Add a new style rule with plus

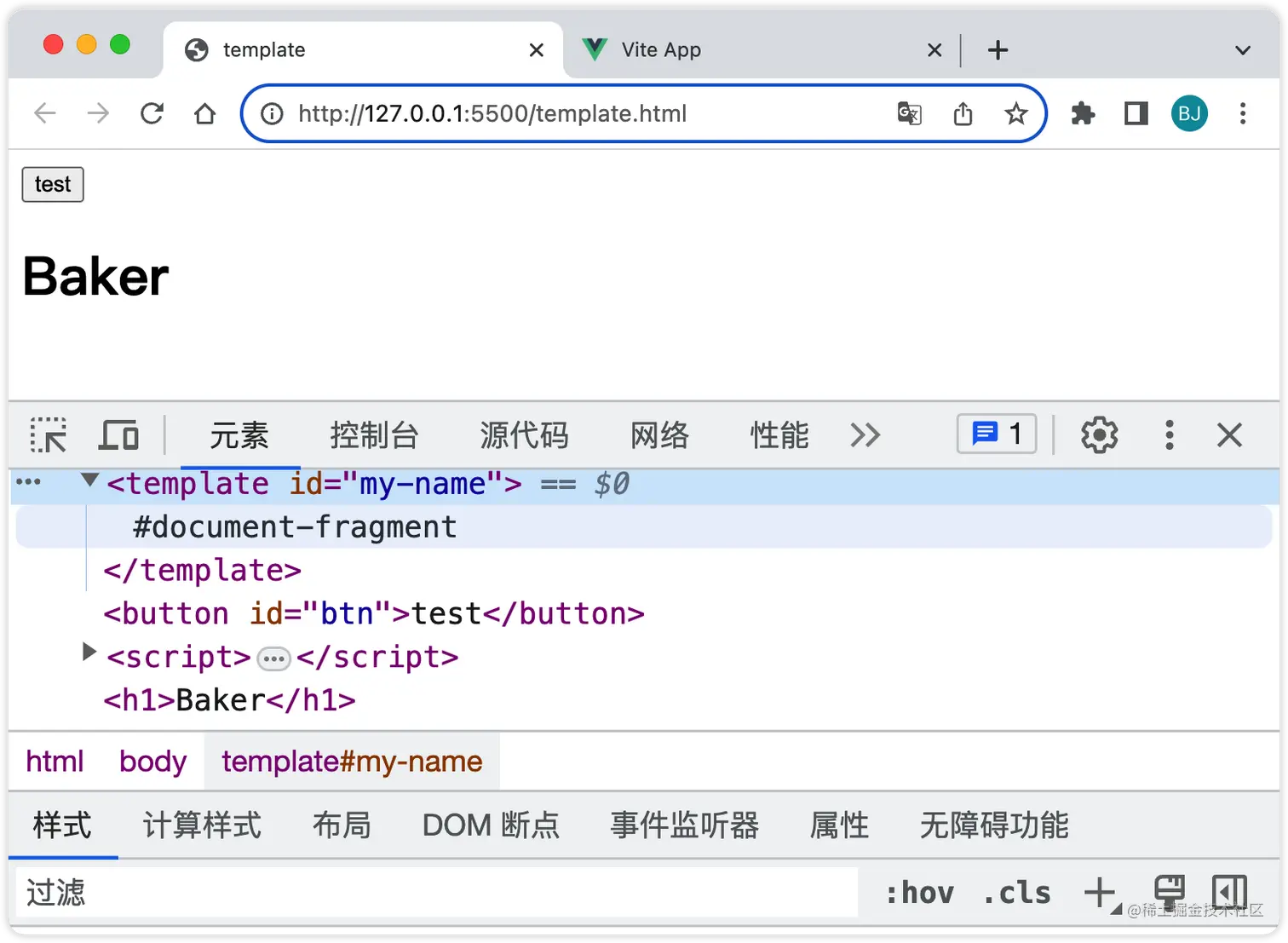point(1100,892)
